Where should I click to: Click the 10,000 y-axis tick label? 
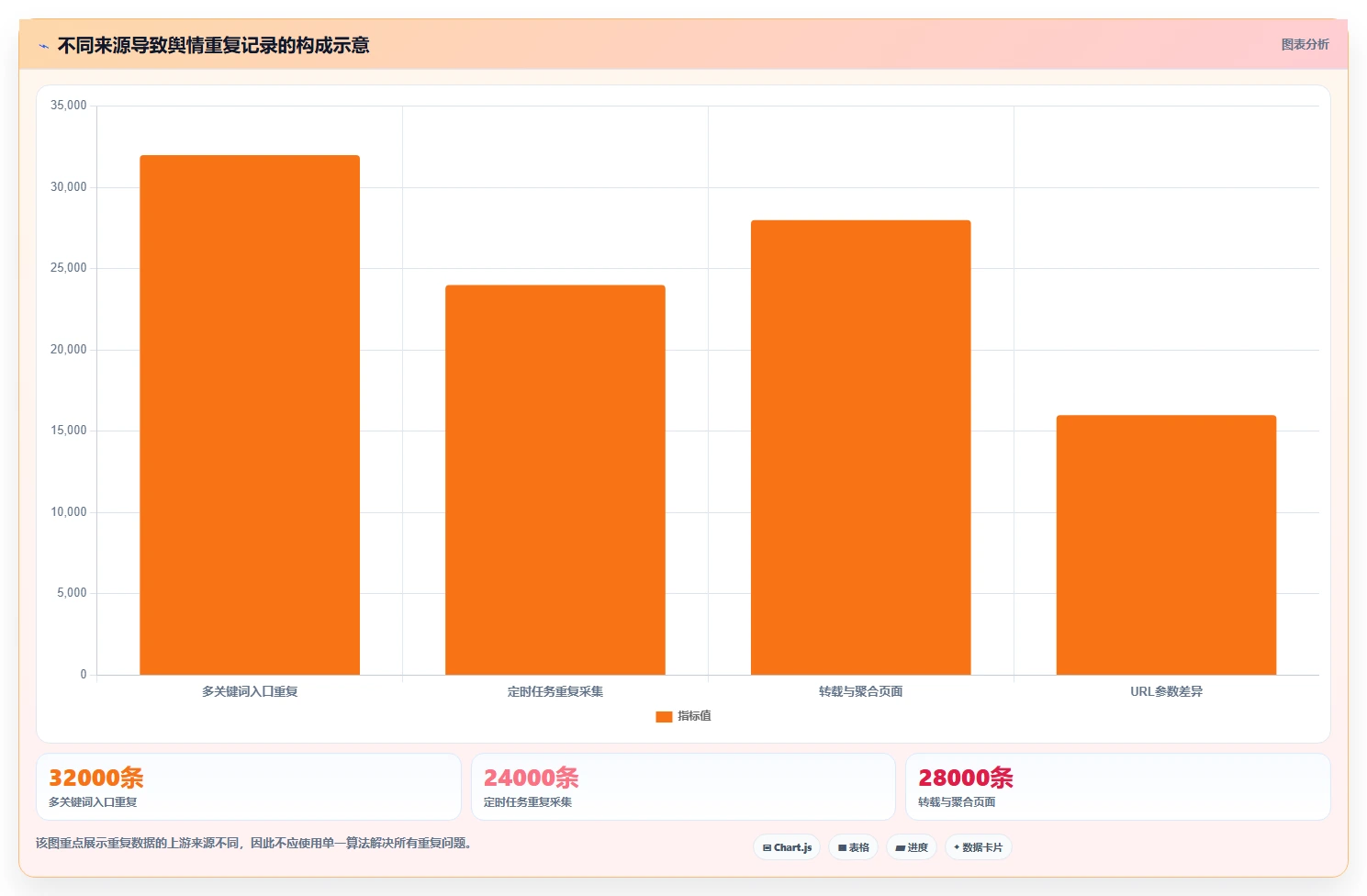click(x=69, y=512)
